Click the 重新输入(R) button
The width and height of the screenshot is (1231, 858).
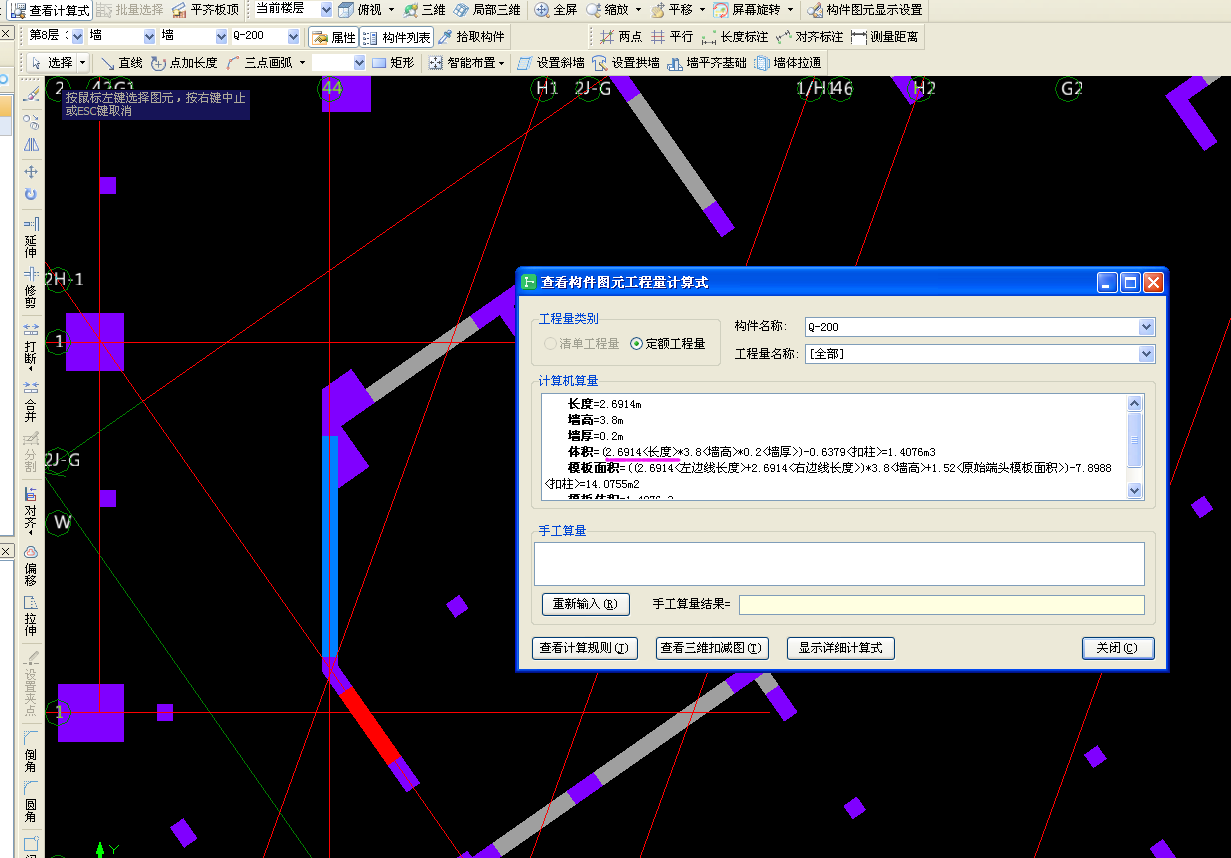click(x=586, y=604)
